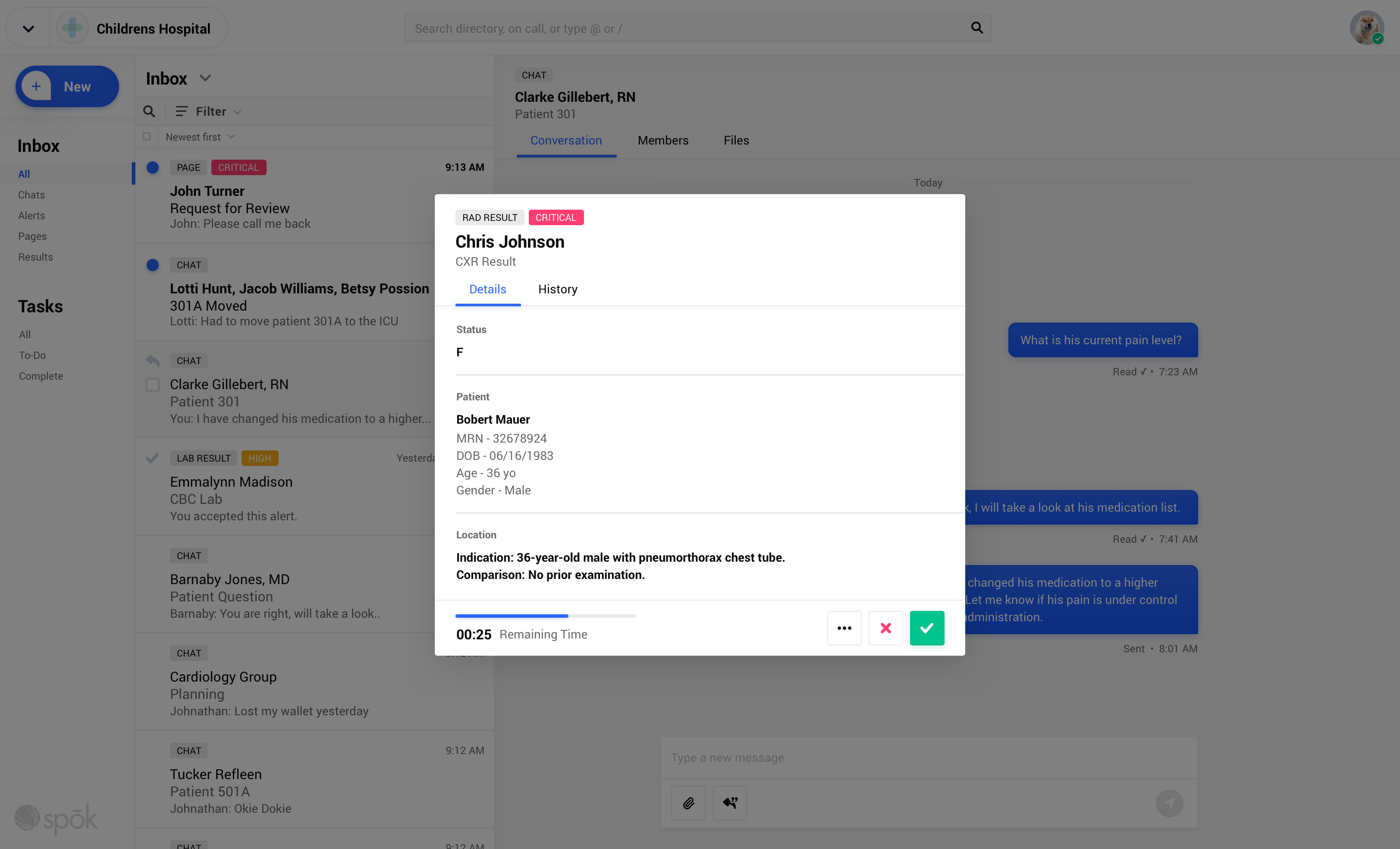Open John Turner Request for Review page
Screen dimensions: 1400x849
click(x=314, y=195)
